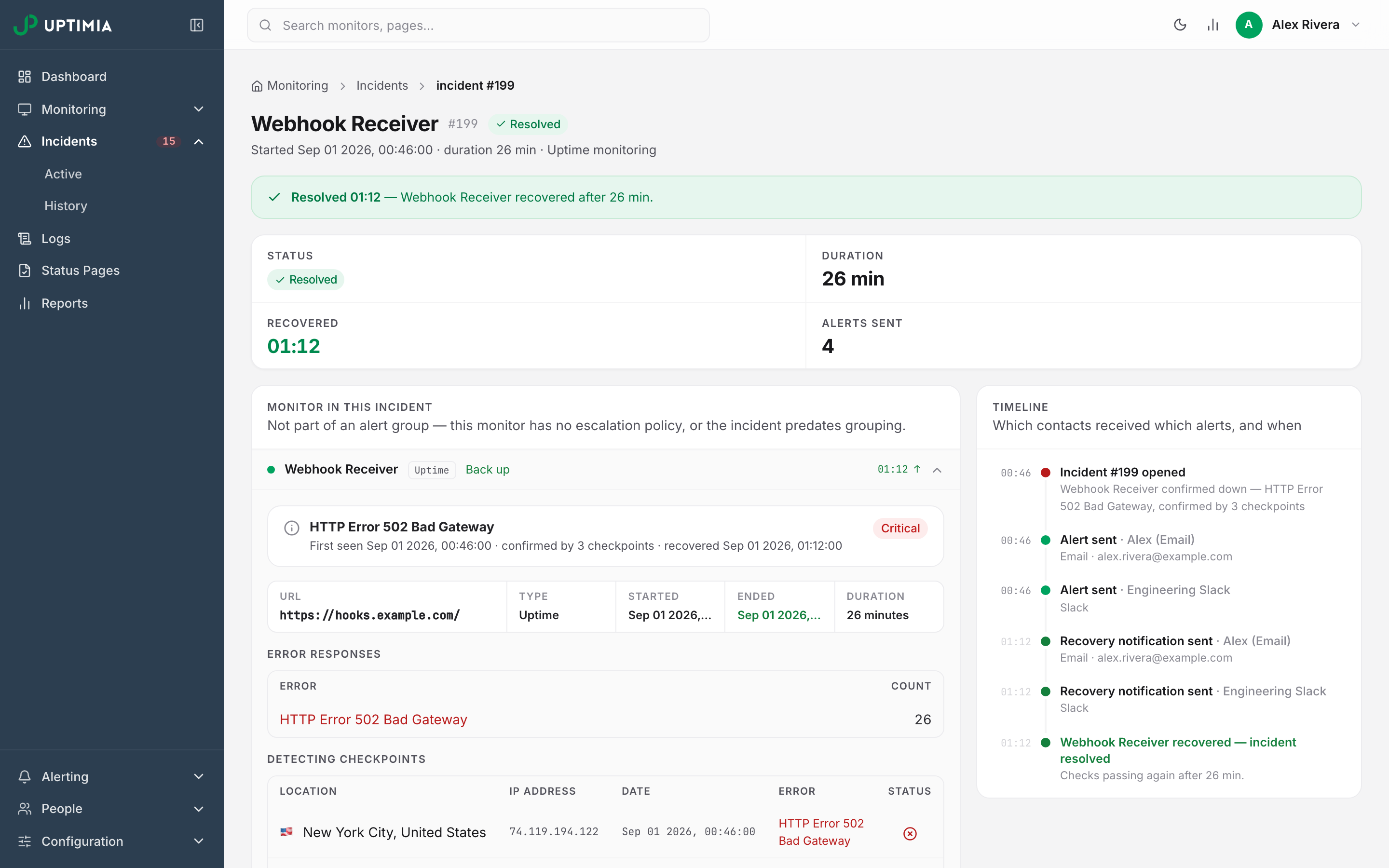
Task: Click the Uptime tag on Webhook Receiver
Action: pyautogui.click(x=432, y=470)
